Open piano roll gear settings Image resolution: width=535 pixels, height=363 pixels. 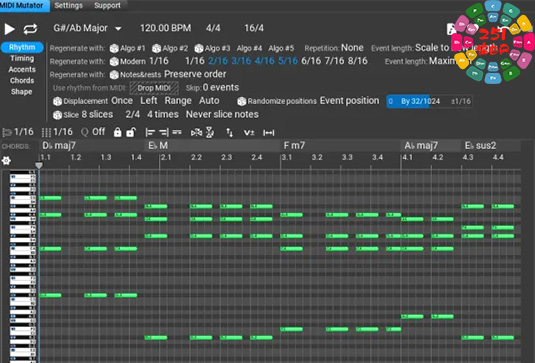pyautogui.click(x=6, y=160)
